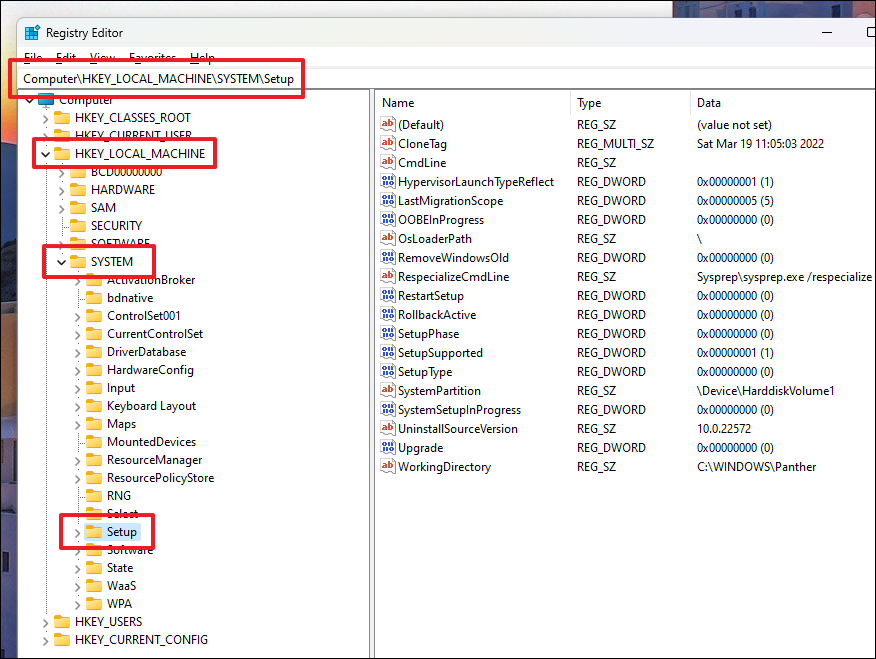The width and height of the screenshot is (876, 659).
Task: Click the RestartSetup DWORD icon
Action: (x=388, y=295)
